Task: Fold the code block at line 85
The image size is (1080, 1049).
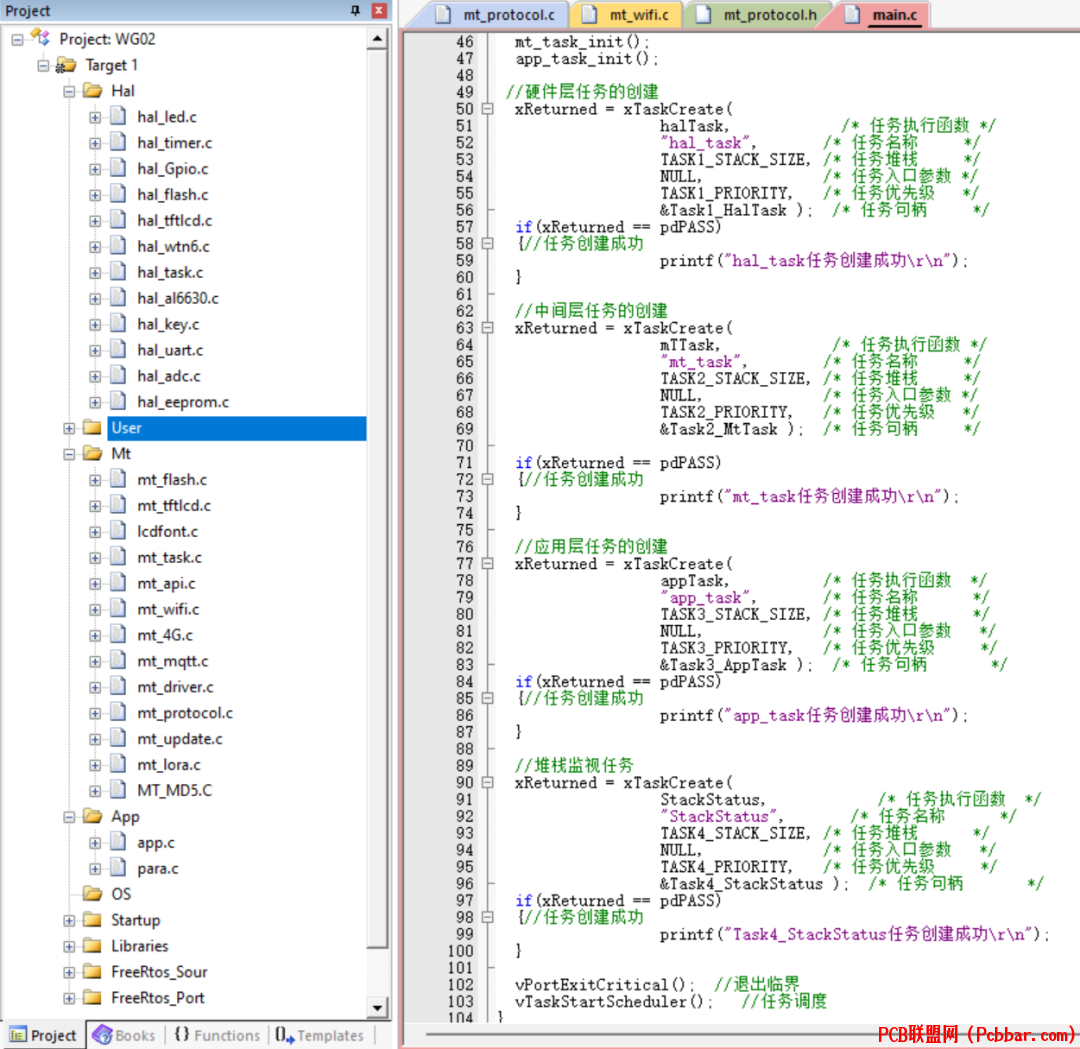Action: tap(488, 698)
